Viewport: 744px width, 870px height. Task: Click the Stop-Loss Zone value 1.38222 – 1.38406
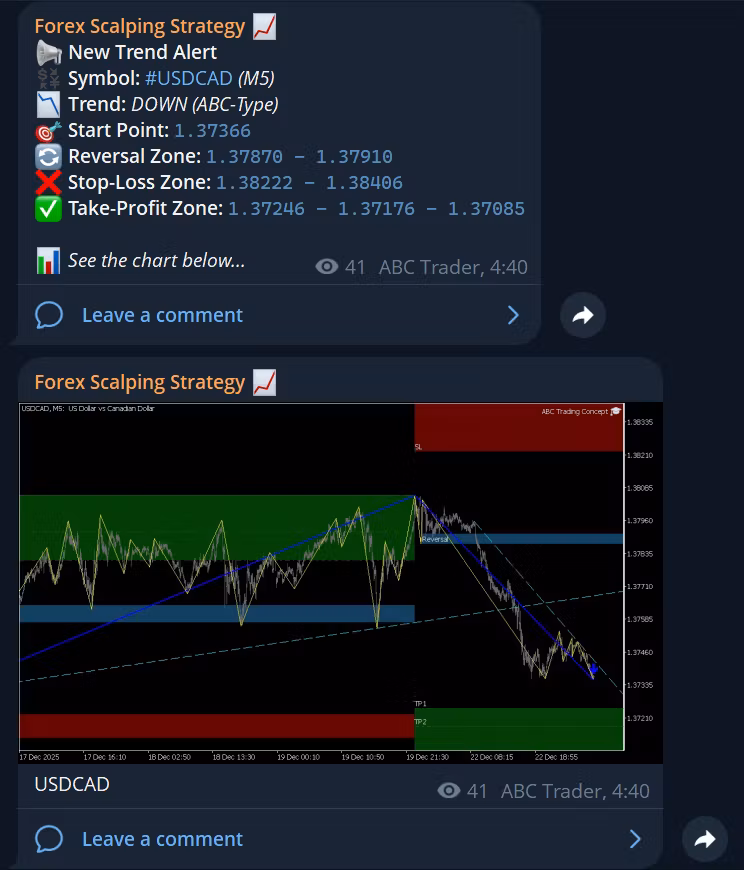(x=309, y=183)
